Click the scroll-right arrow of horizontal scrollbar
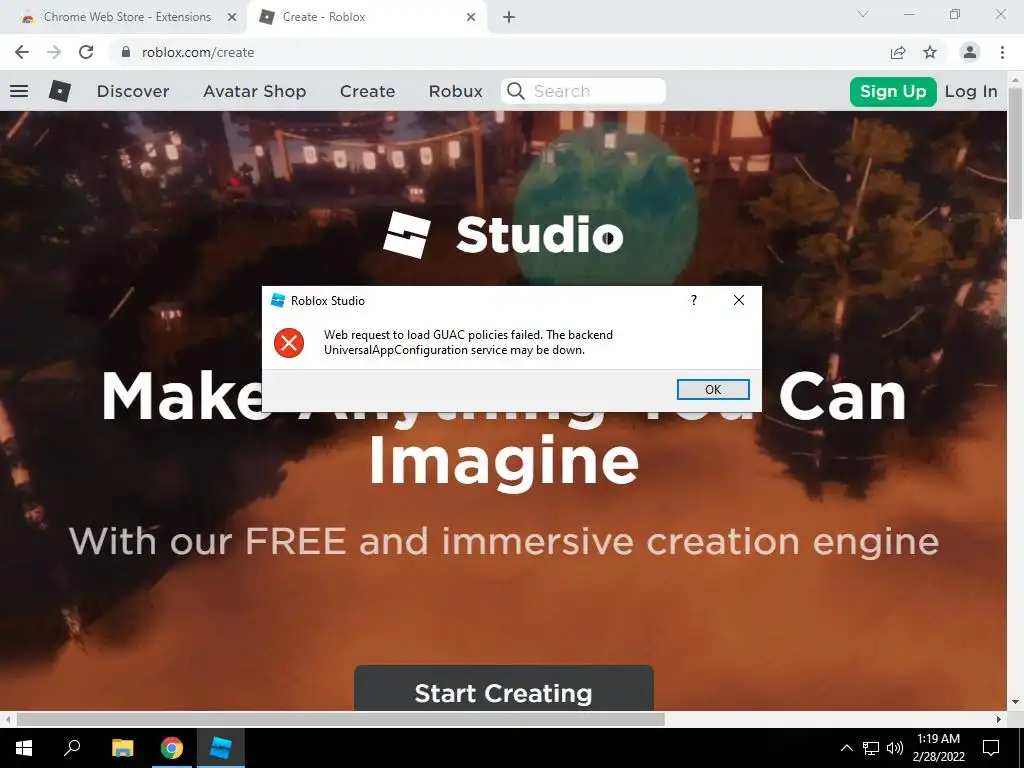The width and height of the screenshot is (1024, 768). click(x=999, y=719)
